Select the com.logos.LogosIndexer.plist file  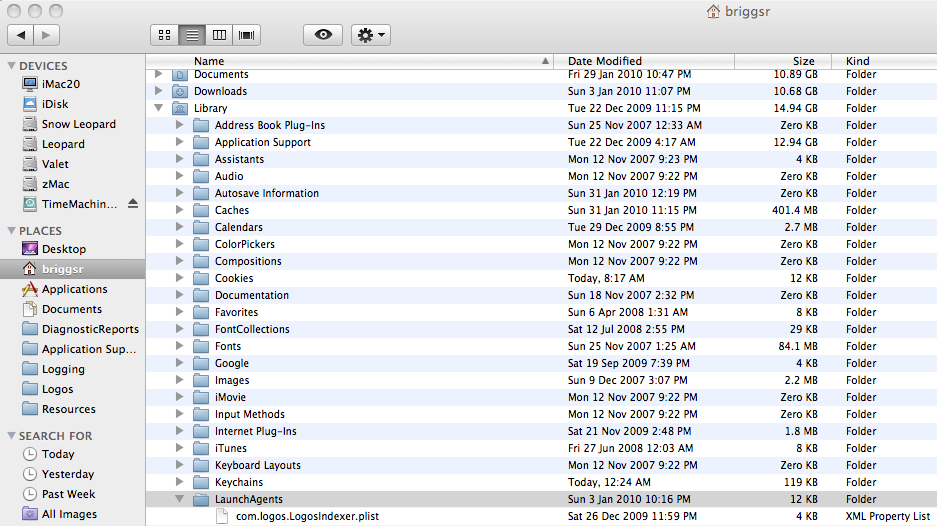coord(541,516)
